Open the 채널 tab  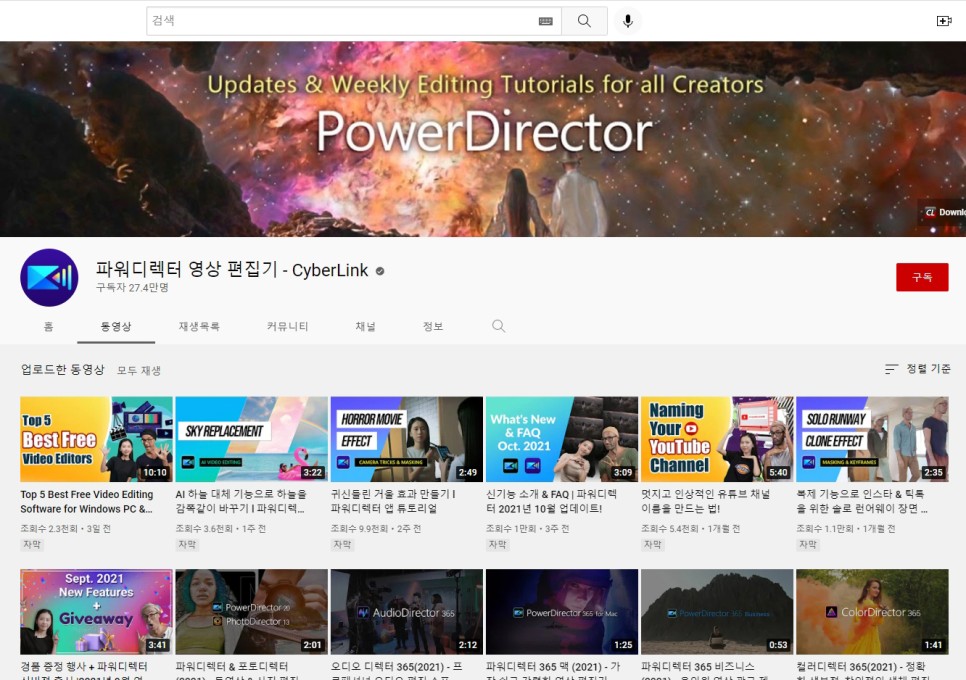pyautogui.click(x=365, y=326)
